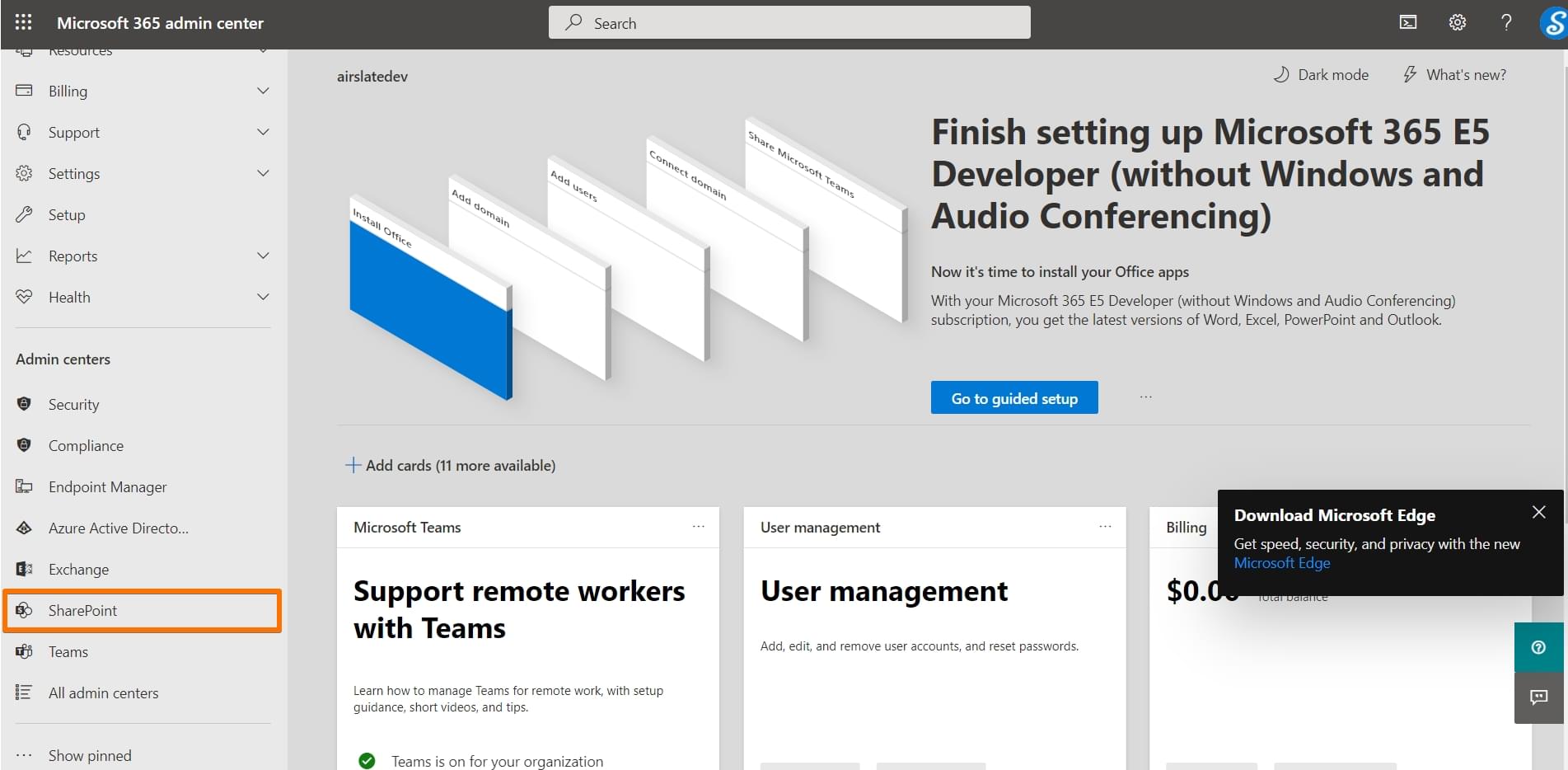Screen dimensions: 1568x770
Task: Click the All admin centers list icon
Action: [x=24, y=693]
